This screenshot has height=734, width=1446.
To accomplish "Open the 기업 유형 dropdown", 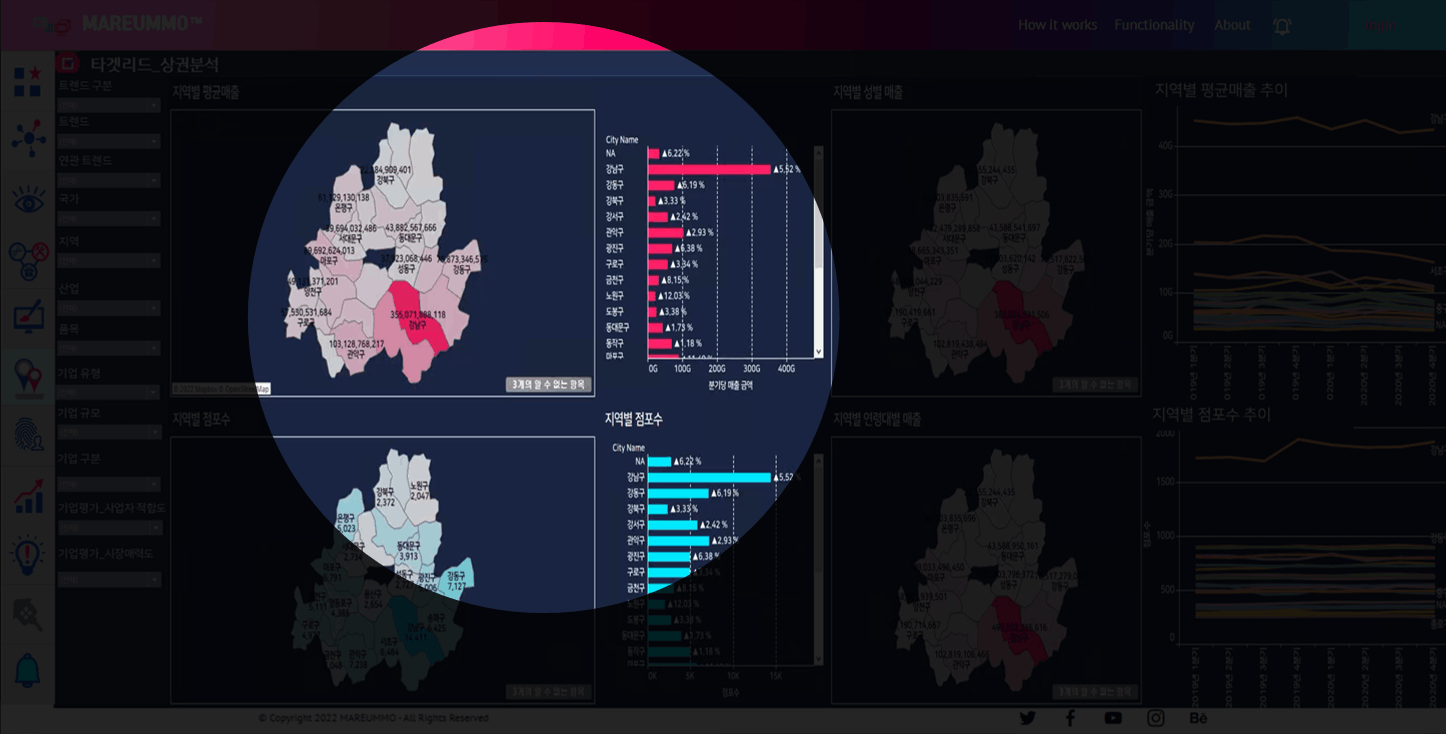I will (108, 392).
